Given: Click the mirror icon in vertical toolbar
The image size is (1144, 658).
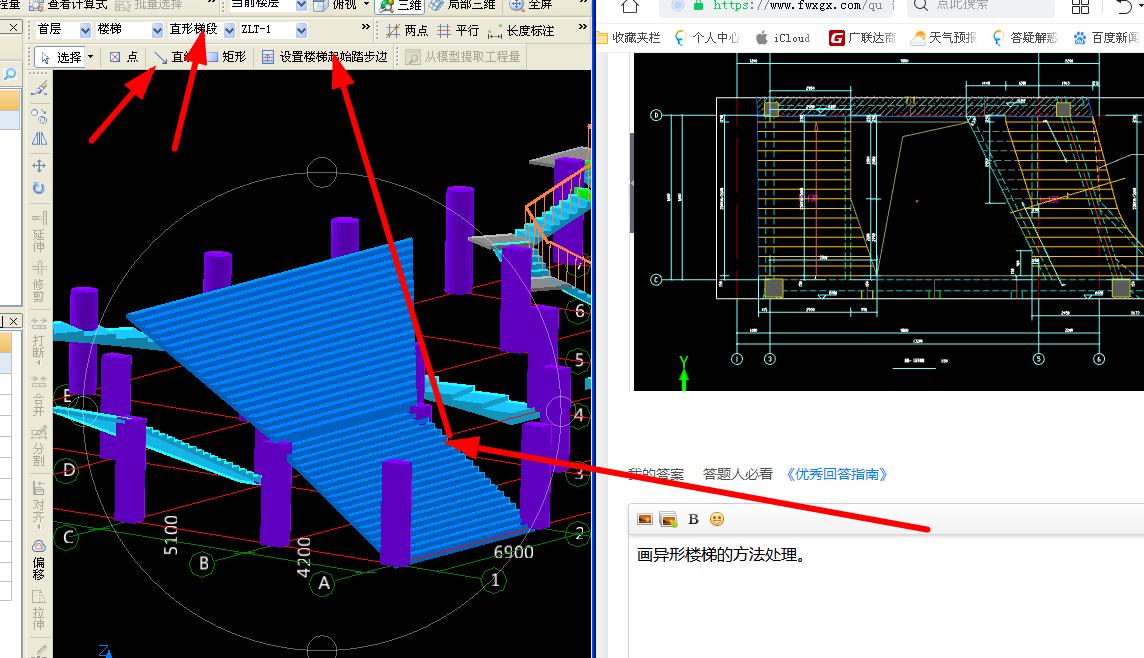Looking at the screenshot, I should click(39, 138).
